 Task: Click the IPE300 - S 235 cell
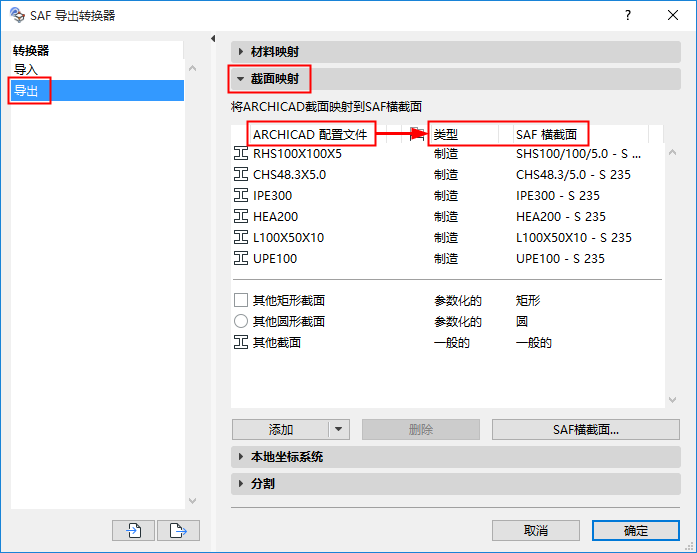pyautogui.click(x=558, y=196)
